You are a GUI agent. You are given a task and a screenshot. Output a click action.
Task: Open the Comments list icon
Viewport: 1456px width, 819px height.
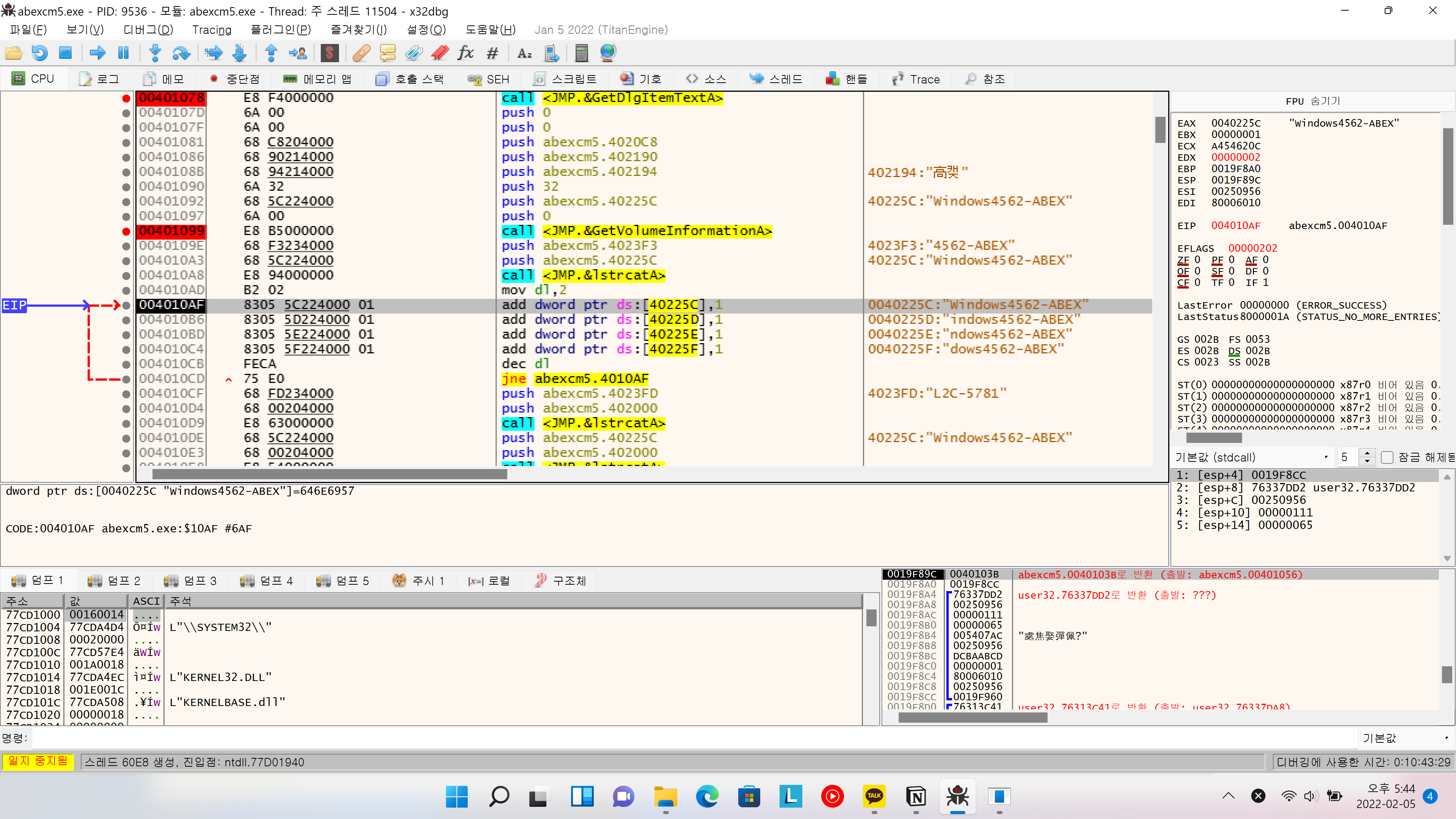388,53
